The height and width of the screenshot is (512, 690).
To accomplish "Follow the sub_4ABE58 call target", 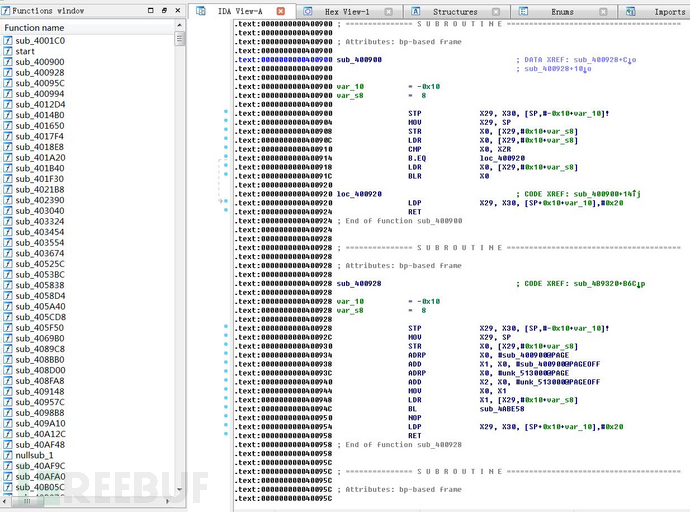I will point(502,409).
